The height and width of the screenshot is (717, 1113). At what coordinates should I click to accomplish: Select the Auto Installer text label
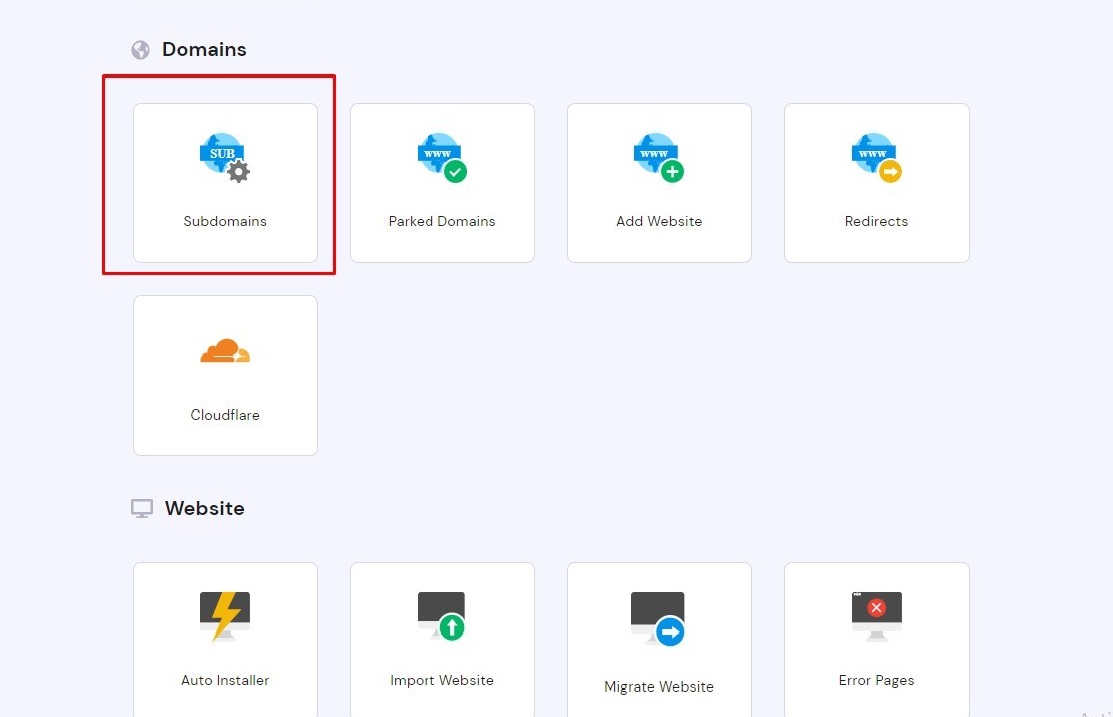click(225, 680)
